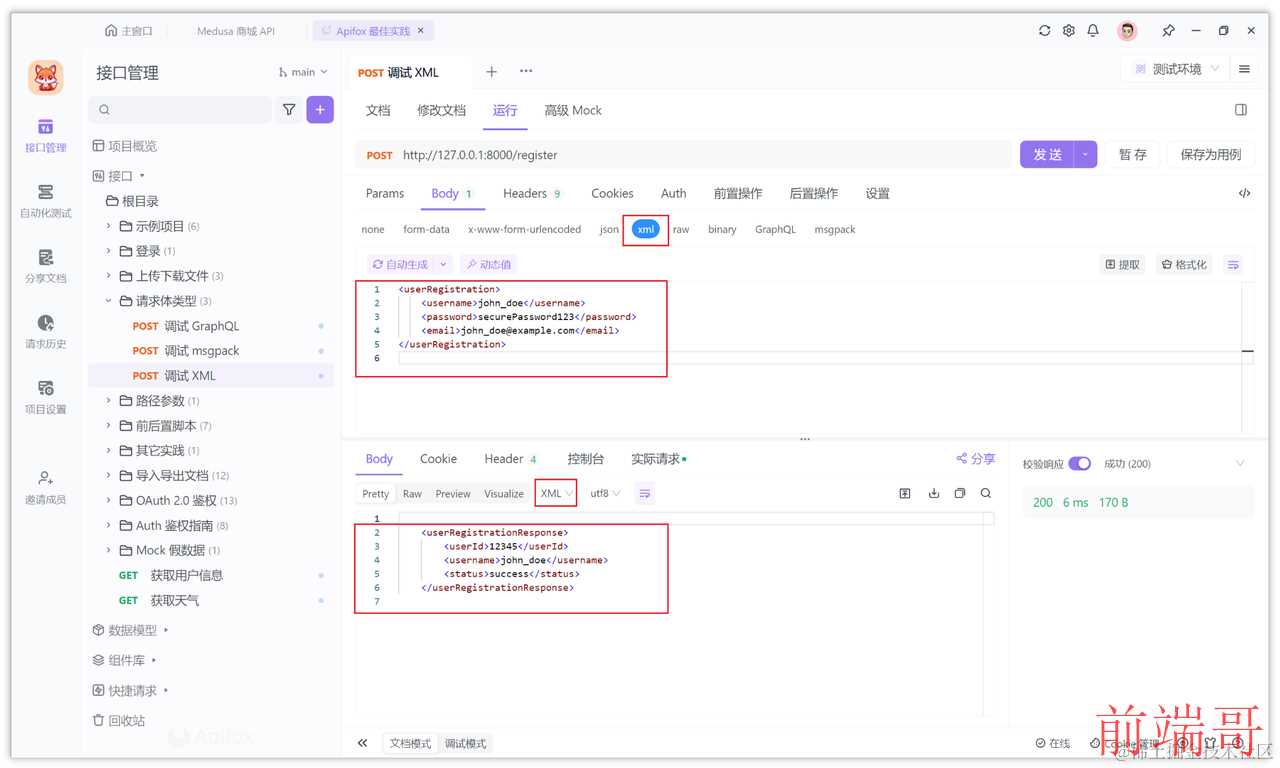Viewport: 1280px width, 768px height.
Task: Add a new request tab with plus
Action: pyautogui.click(x=491, y=71)
